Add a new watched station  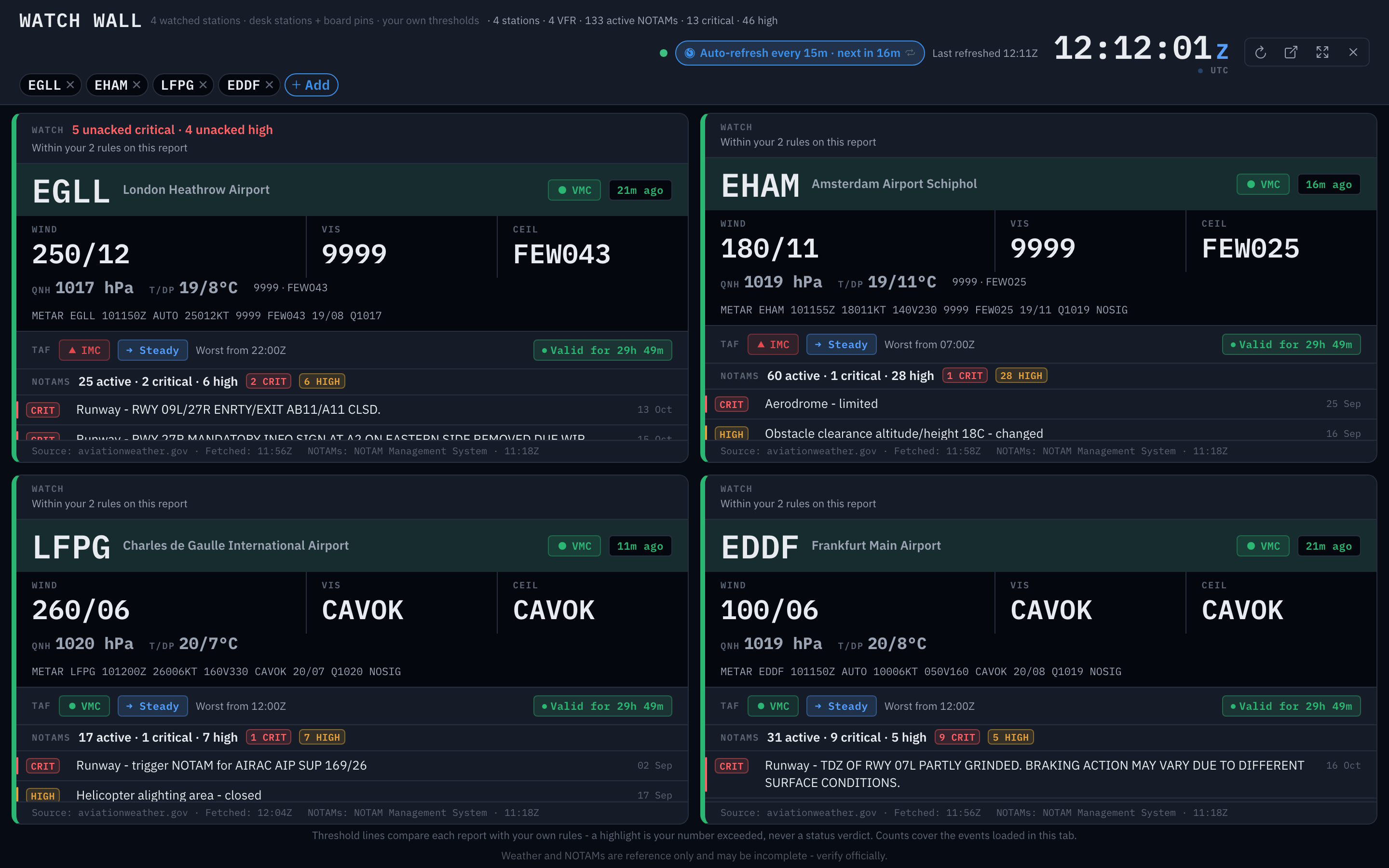click(x=311, y=85)
